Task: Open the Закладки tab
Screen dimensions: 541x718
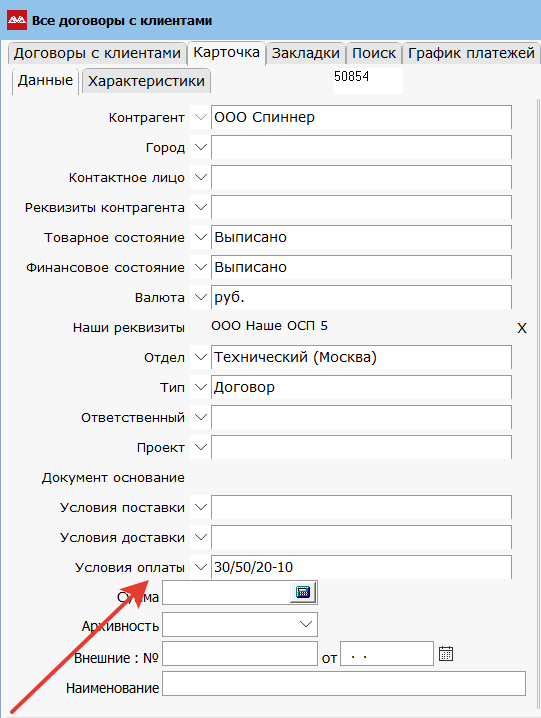Action: pyautogui.click(x=306, y=53)
